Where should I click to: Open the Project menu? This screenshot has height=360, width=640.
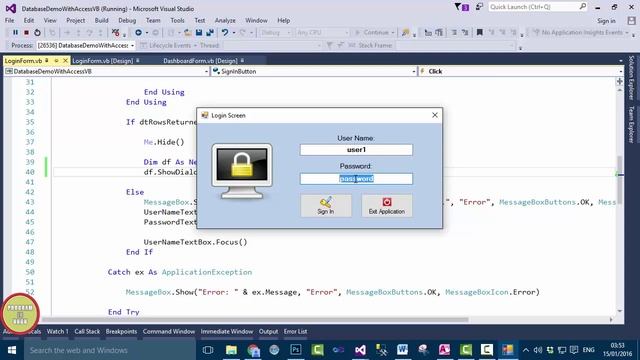(x=76, y=20)
